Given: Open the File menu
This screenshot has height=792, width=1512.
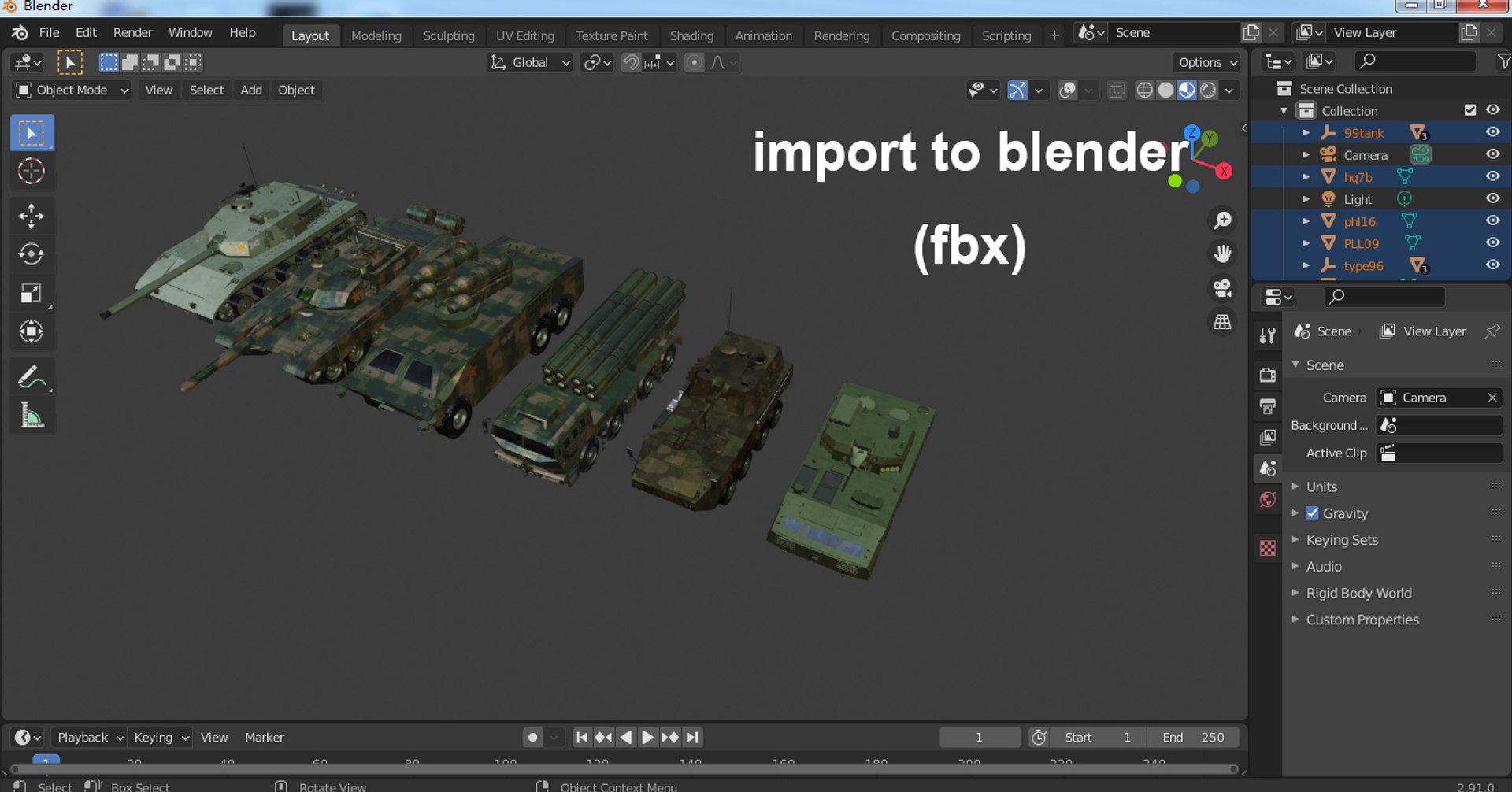Looking at the screenshot, I should pos(49,32).
